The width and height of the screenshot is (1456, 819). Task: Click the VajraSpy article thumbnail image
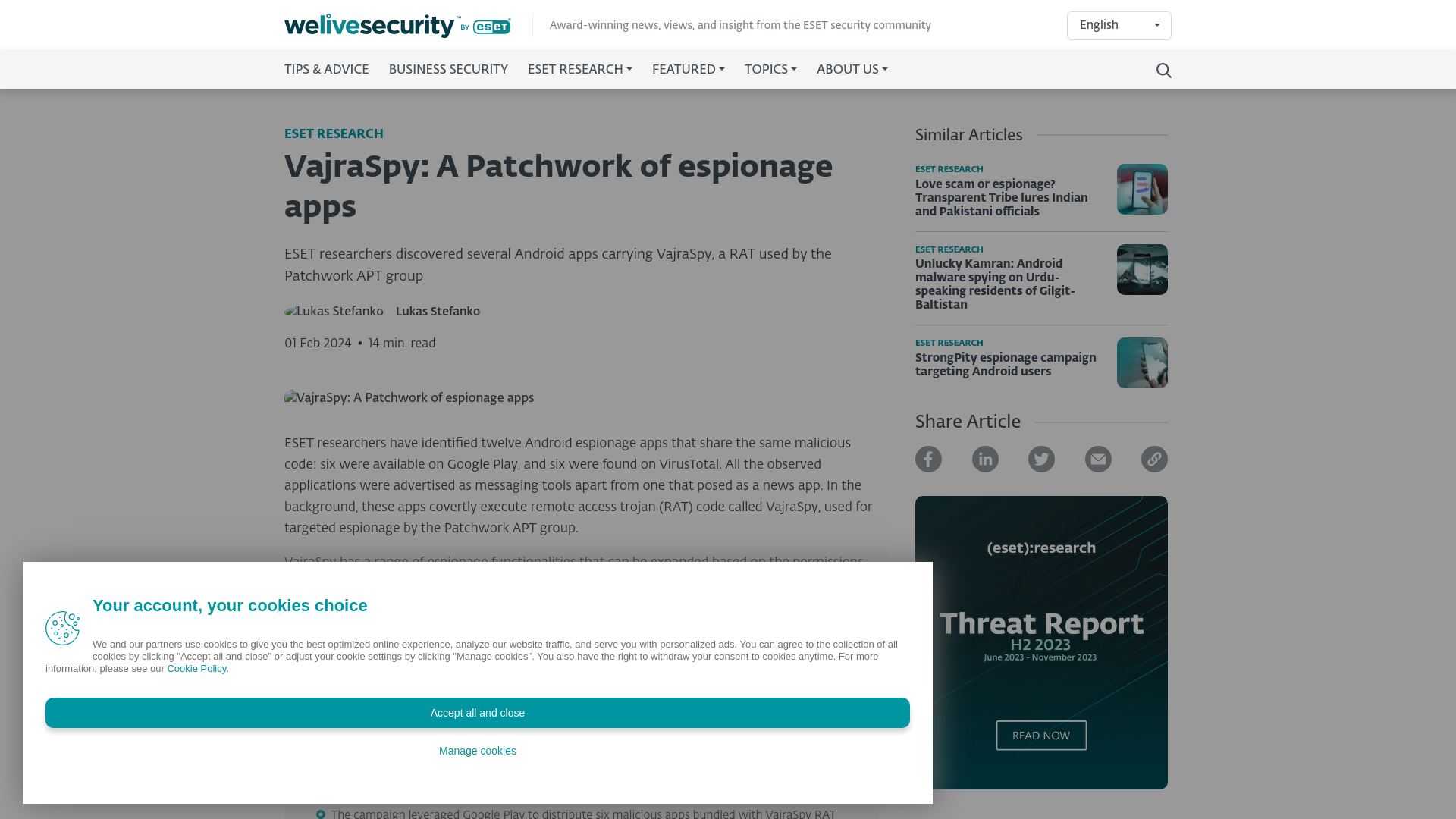pos(409,397)
